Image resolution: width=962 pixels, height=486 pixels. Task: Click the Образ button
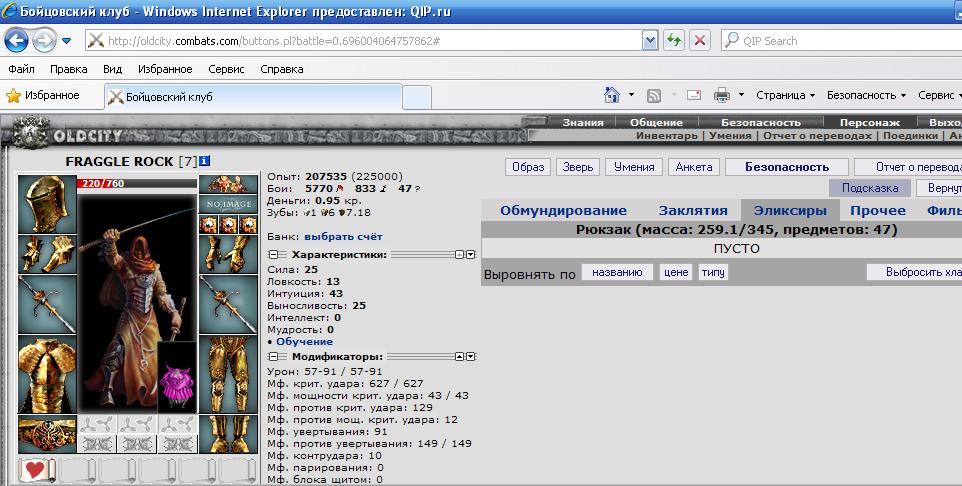(x=528, y=167)
